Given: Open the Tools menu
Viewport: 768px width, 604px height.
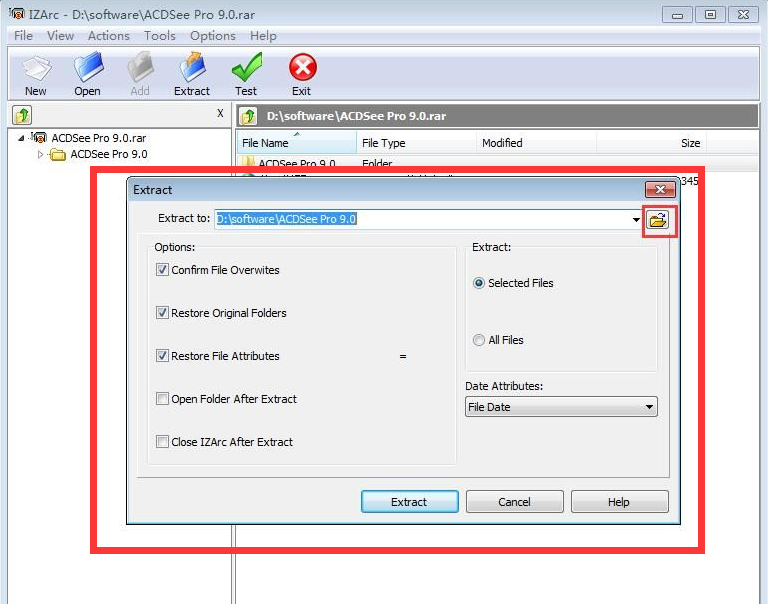Looking at the screenshot, I should [160, 36].
